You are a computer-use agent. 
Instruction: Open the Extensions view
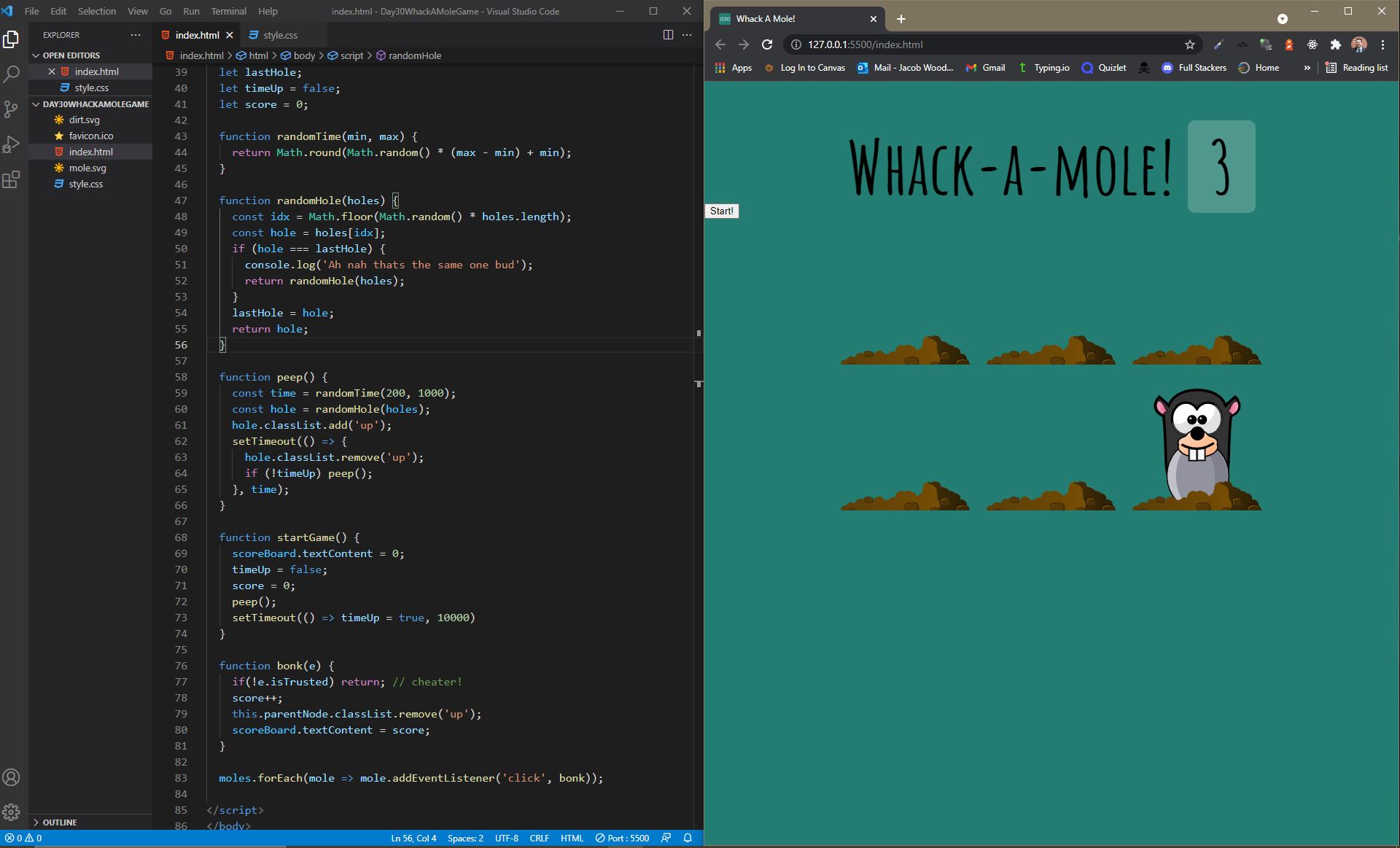(x=11, y=179)
